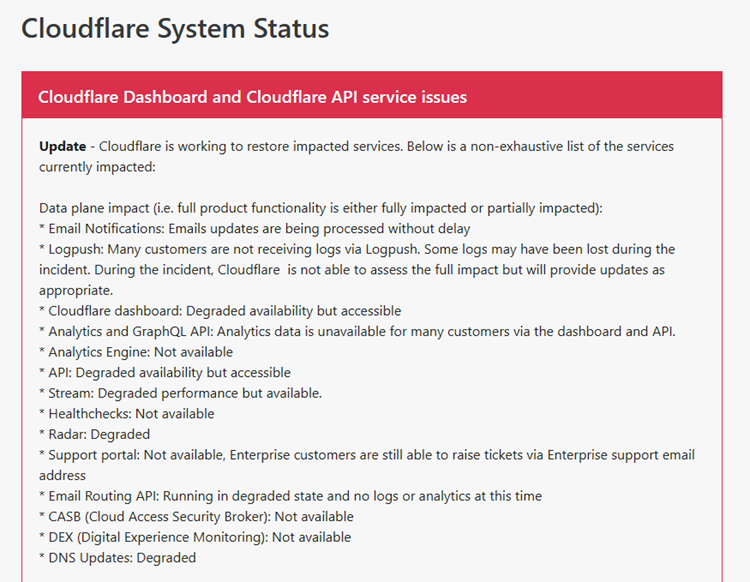Click the 'currently impacted' text line
The width and height of the screenshot is (750, 582).
[97, 167]
